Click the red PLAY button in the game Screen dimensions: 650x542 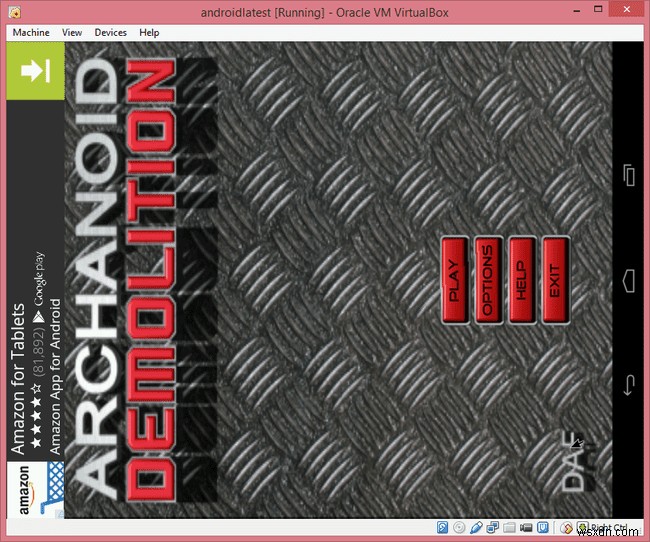pyautogui.click(x=455, y=280)
